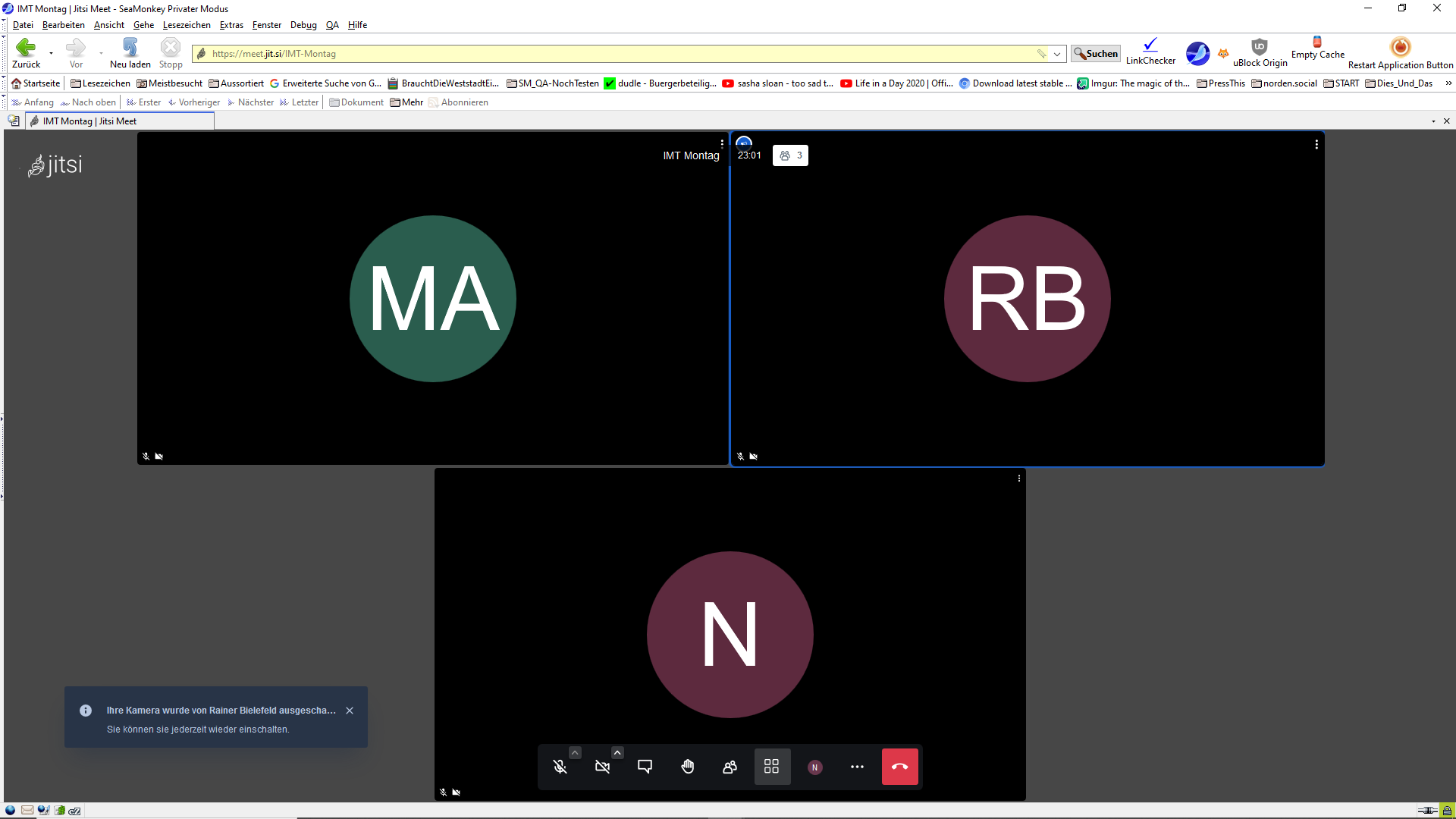Click the SeaMonkey bird toolbar icon
1456x819 pixels.
click(x=1198, y=53)
